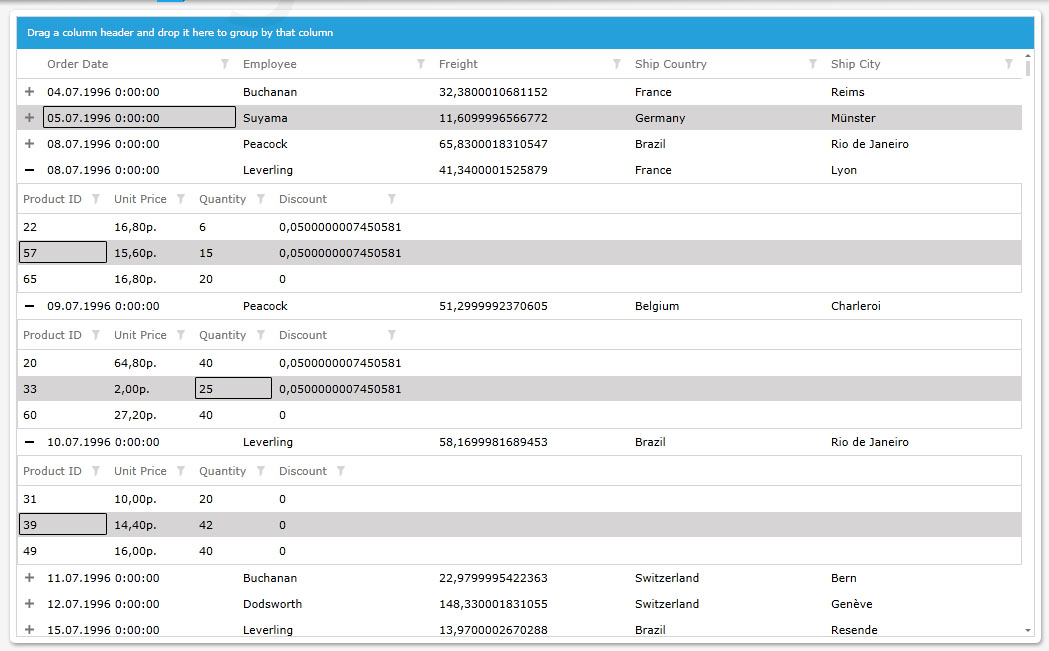Viewport: 1049px width, 651px height.
Task: Select the 05.07.1996 0:00:00 date cell
Action: [x=139, y=118]
